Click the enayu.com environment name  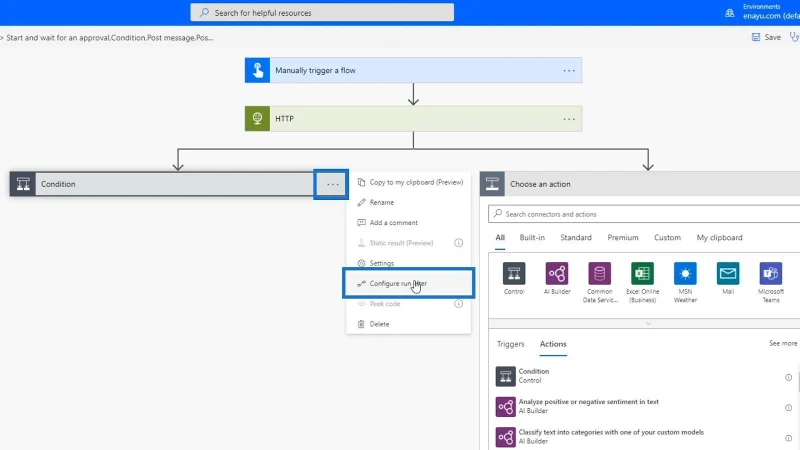point(771,16)
